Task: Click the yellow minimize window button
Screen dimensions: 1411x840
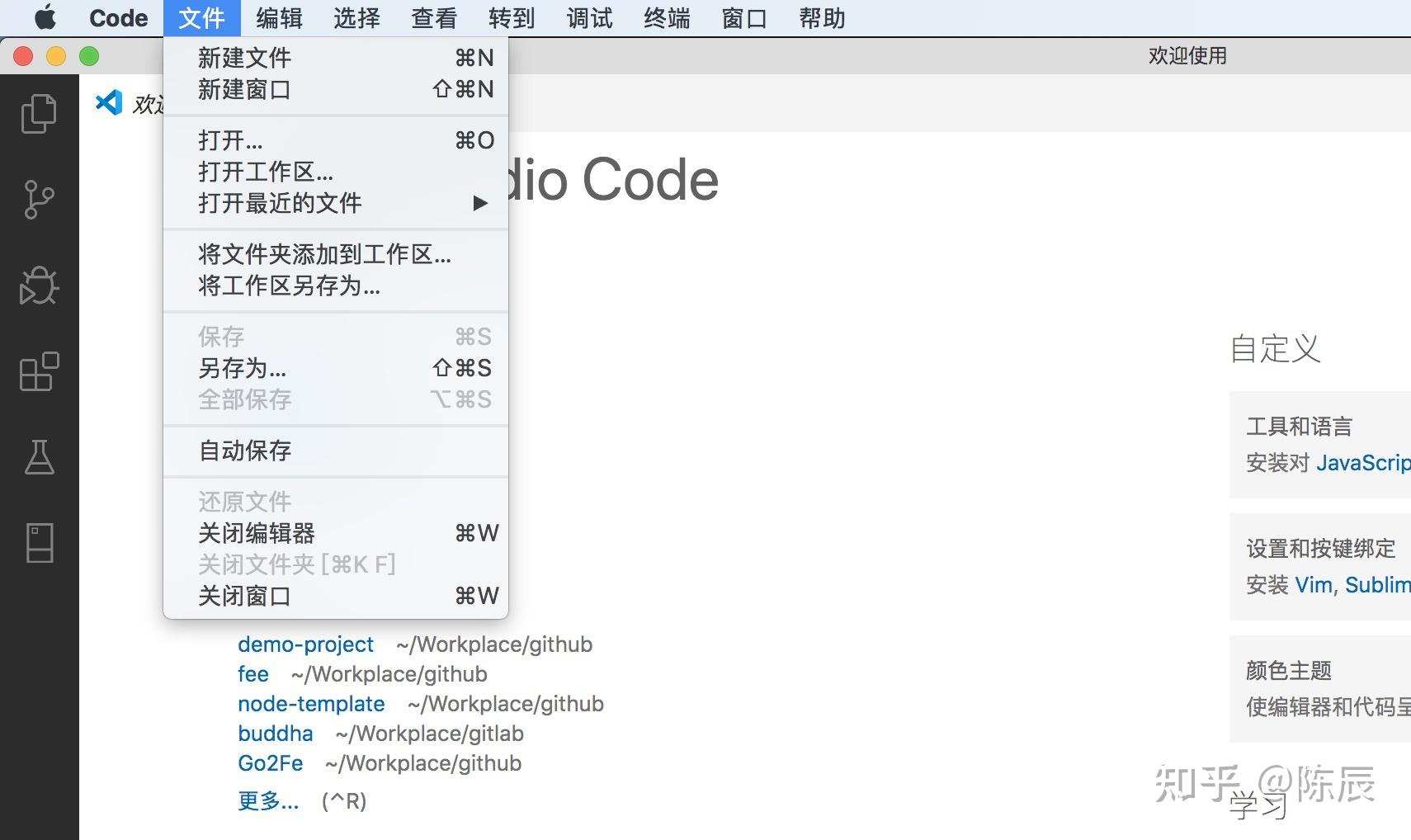Action: 56,56
